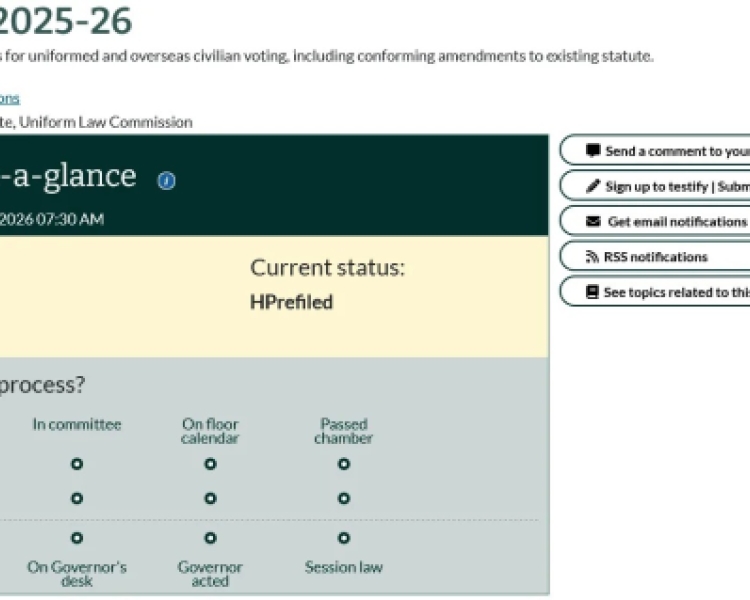Click the pencil icon on Sign up to testify

[593, 186]
